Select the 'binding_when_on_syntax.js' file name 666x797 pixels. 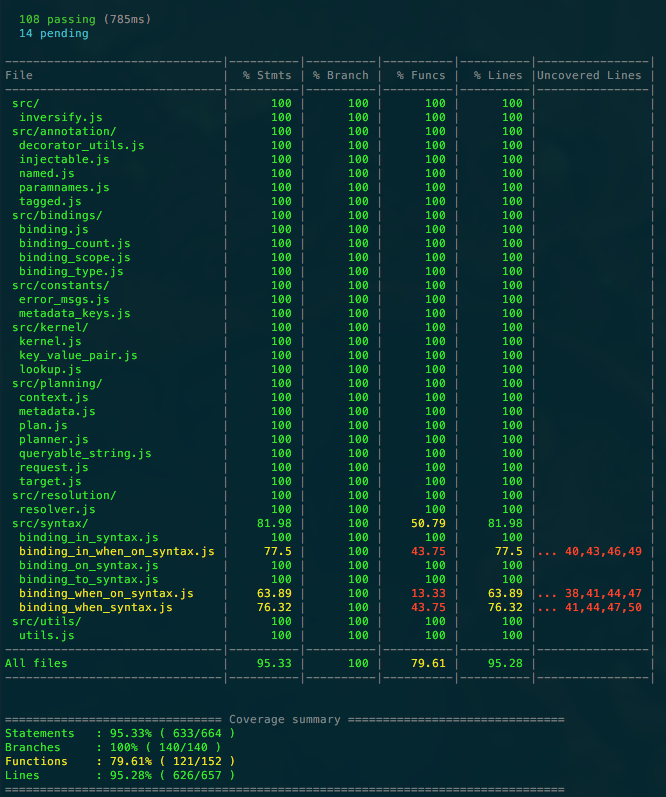[x=106, y=593]
